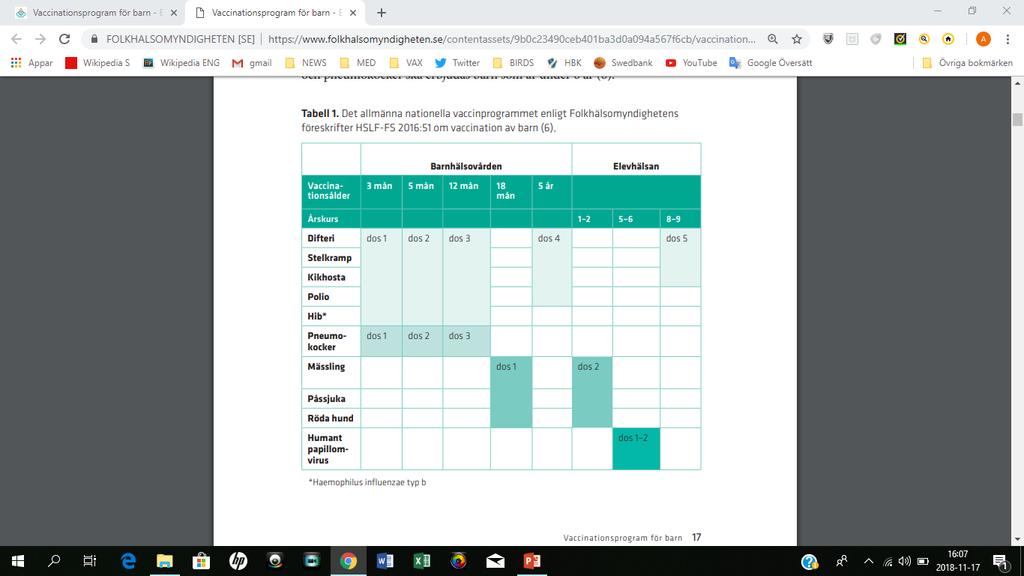The image size is (1024, 576).
Task: Click the page scrollbar thumb
Action: (1017, 120)
